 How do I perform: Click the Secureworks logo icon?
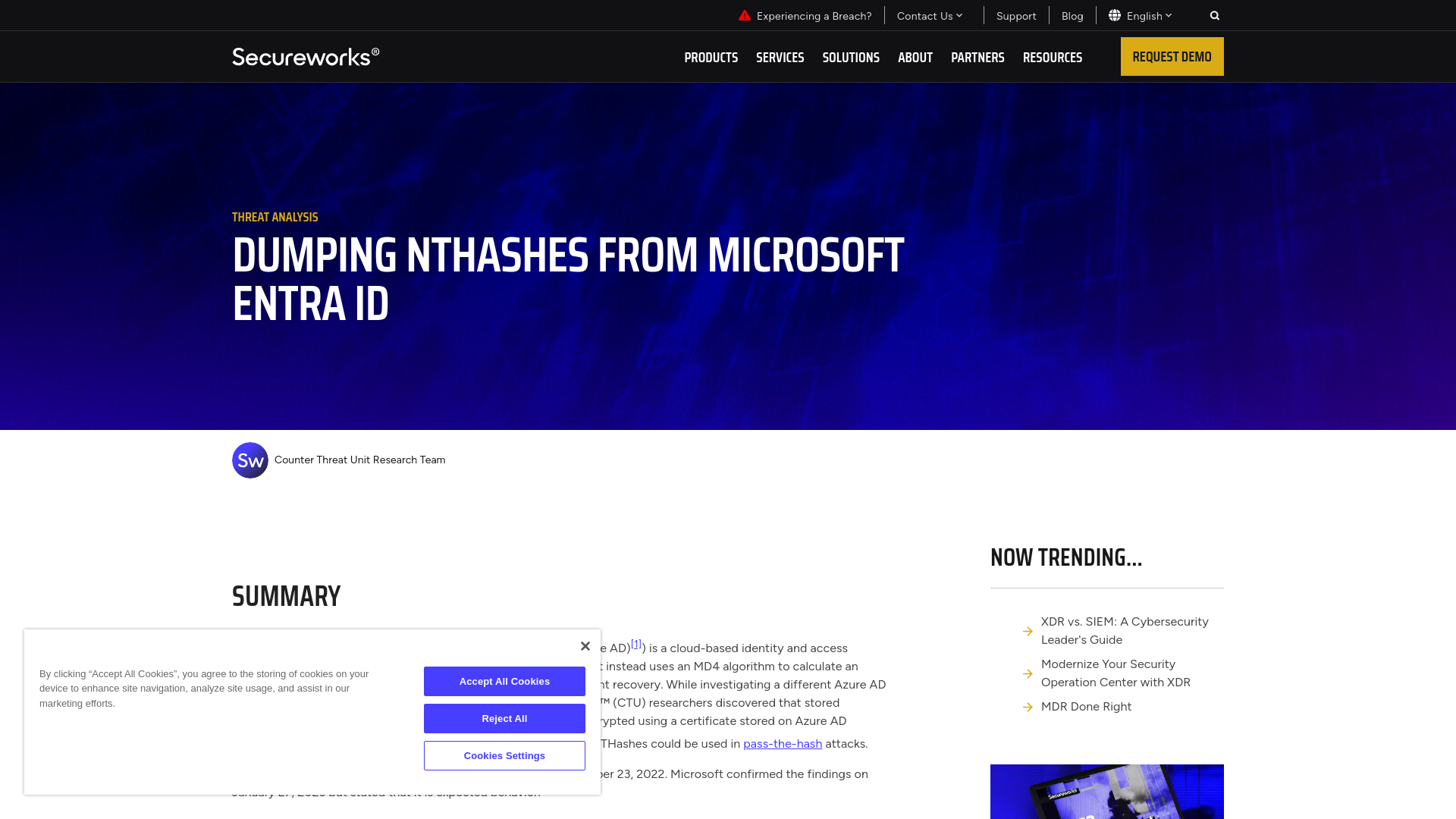pos(305,56)
